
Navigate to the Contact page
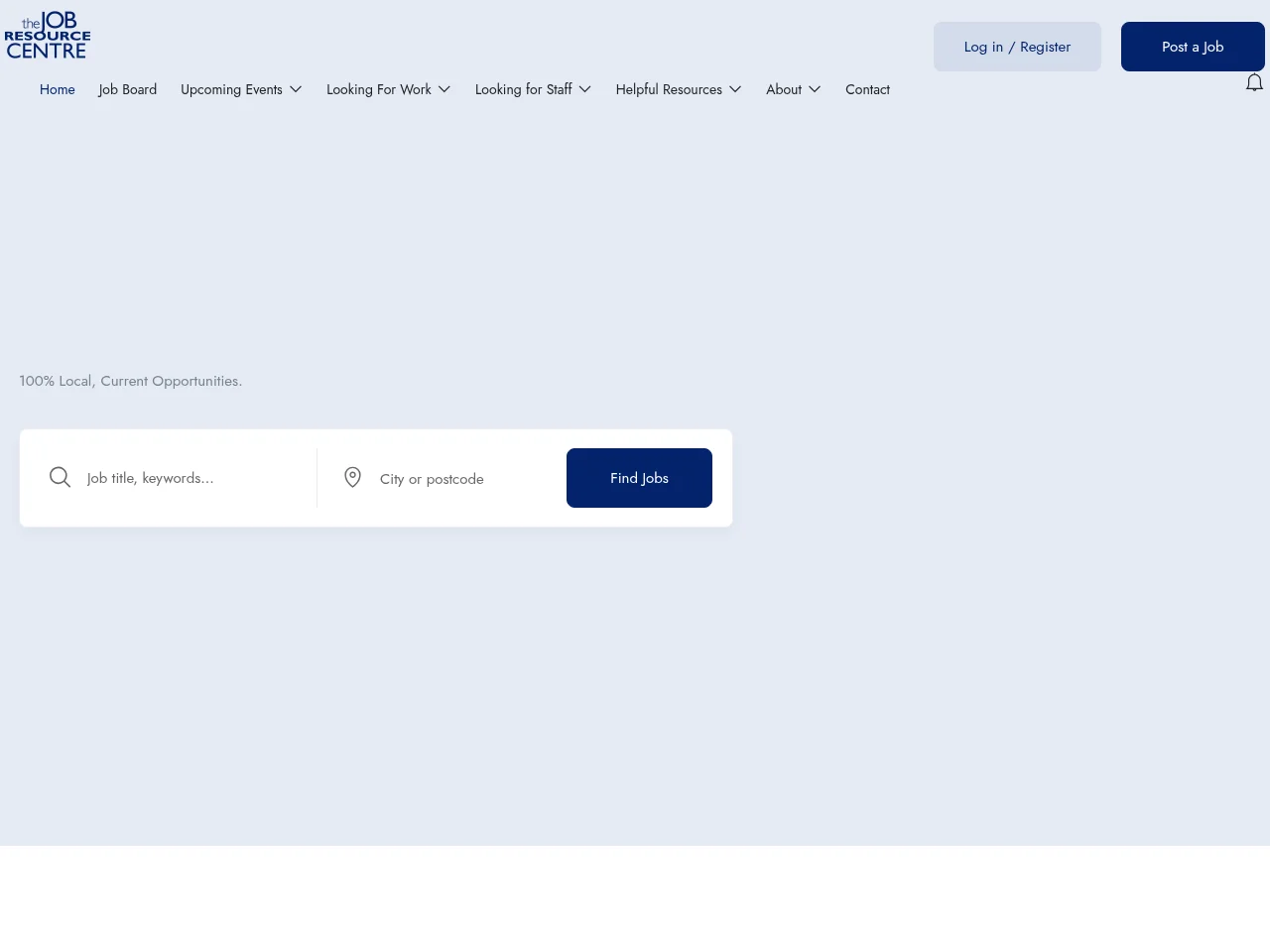[x=867, y=89]
